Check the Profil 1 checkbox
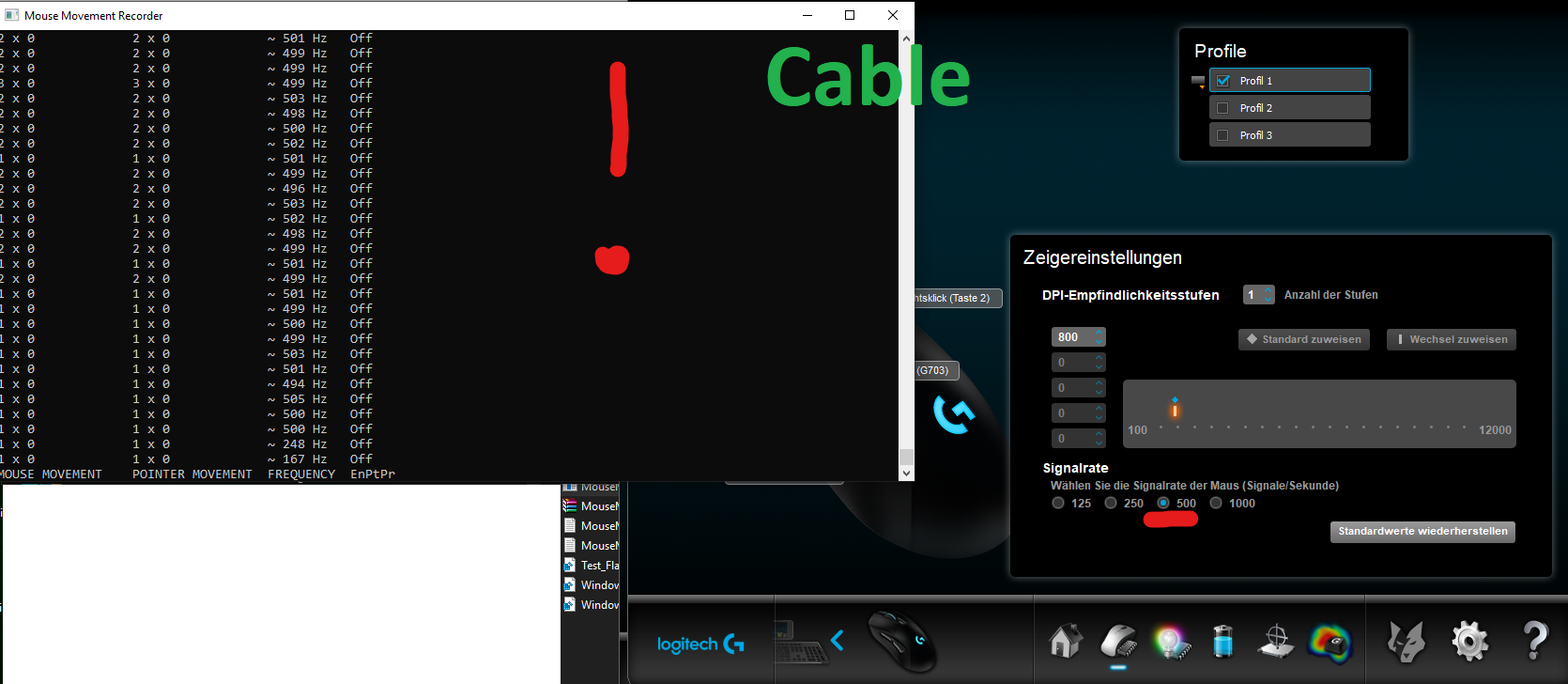The height and width of the screenshot is (684, 1568). (1222, 81)
